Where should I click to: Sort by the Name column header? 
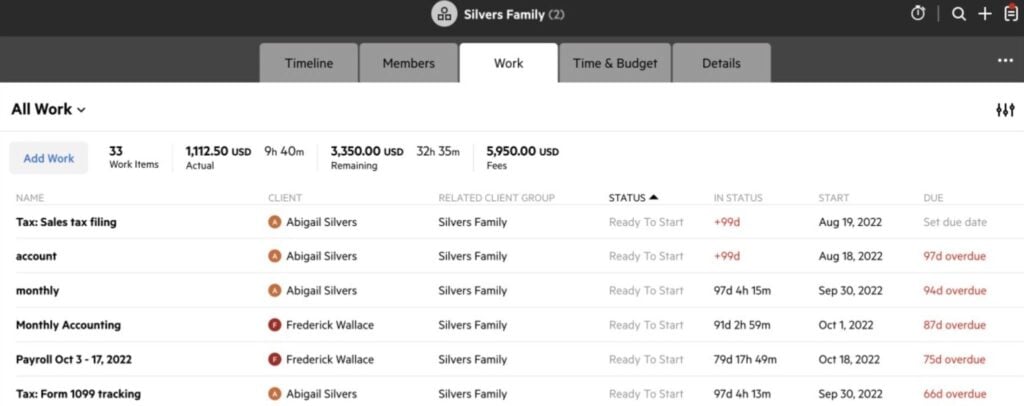point(30,198)
